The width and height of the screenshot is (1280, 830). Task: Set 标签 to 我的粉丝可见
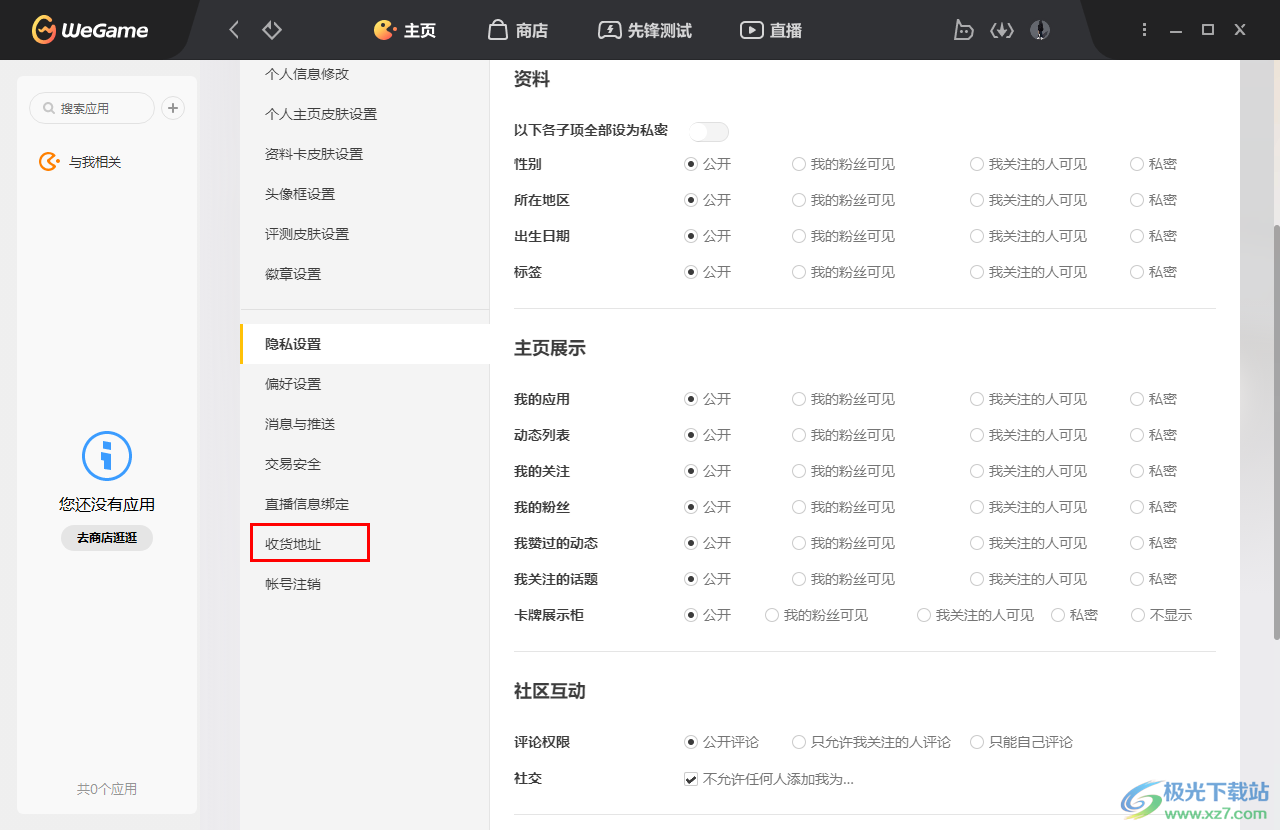799,272
